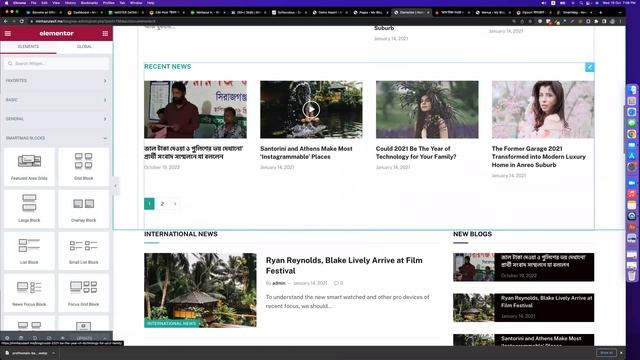Collapse the Elementor panel via handle
This screenshot has height=360, width=640.
click(116, 186)
